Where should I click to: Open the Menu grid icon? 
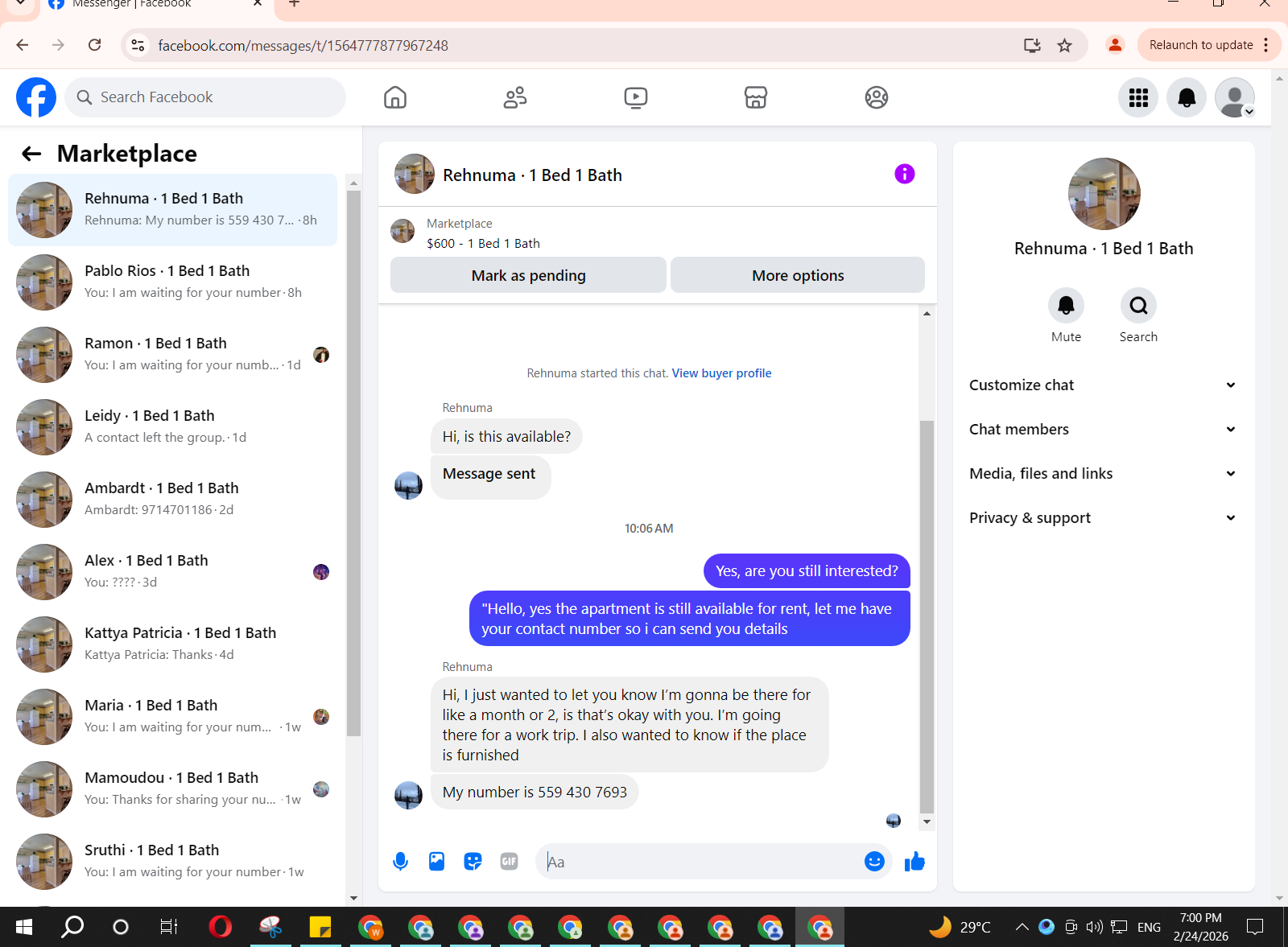1138,97
